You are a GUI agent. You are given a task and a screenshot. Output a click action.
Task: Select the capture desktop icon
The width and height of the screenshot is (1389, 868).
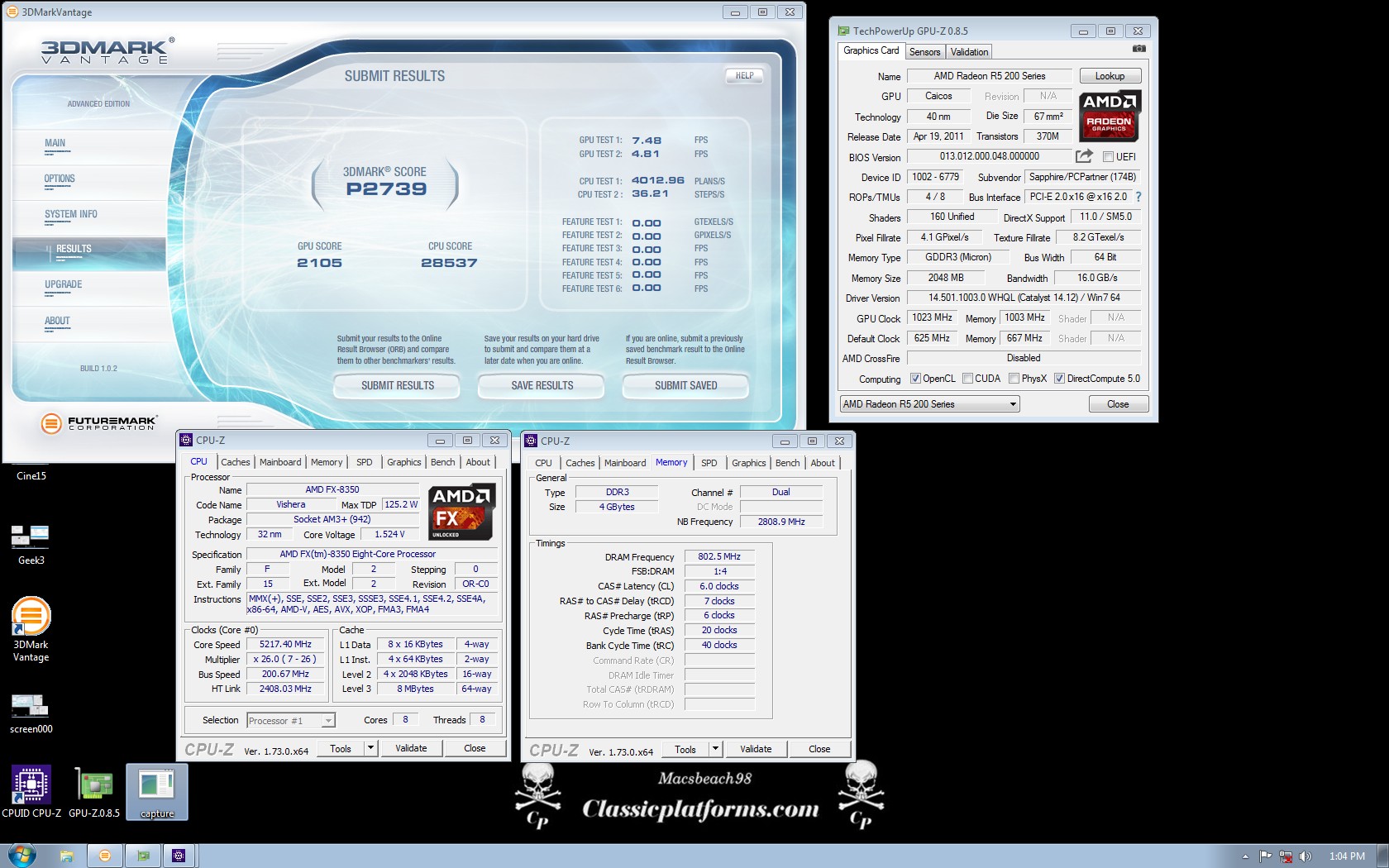157,792
